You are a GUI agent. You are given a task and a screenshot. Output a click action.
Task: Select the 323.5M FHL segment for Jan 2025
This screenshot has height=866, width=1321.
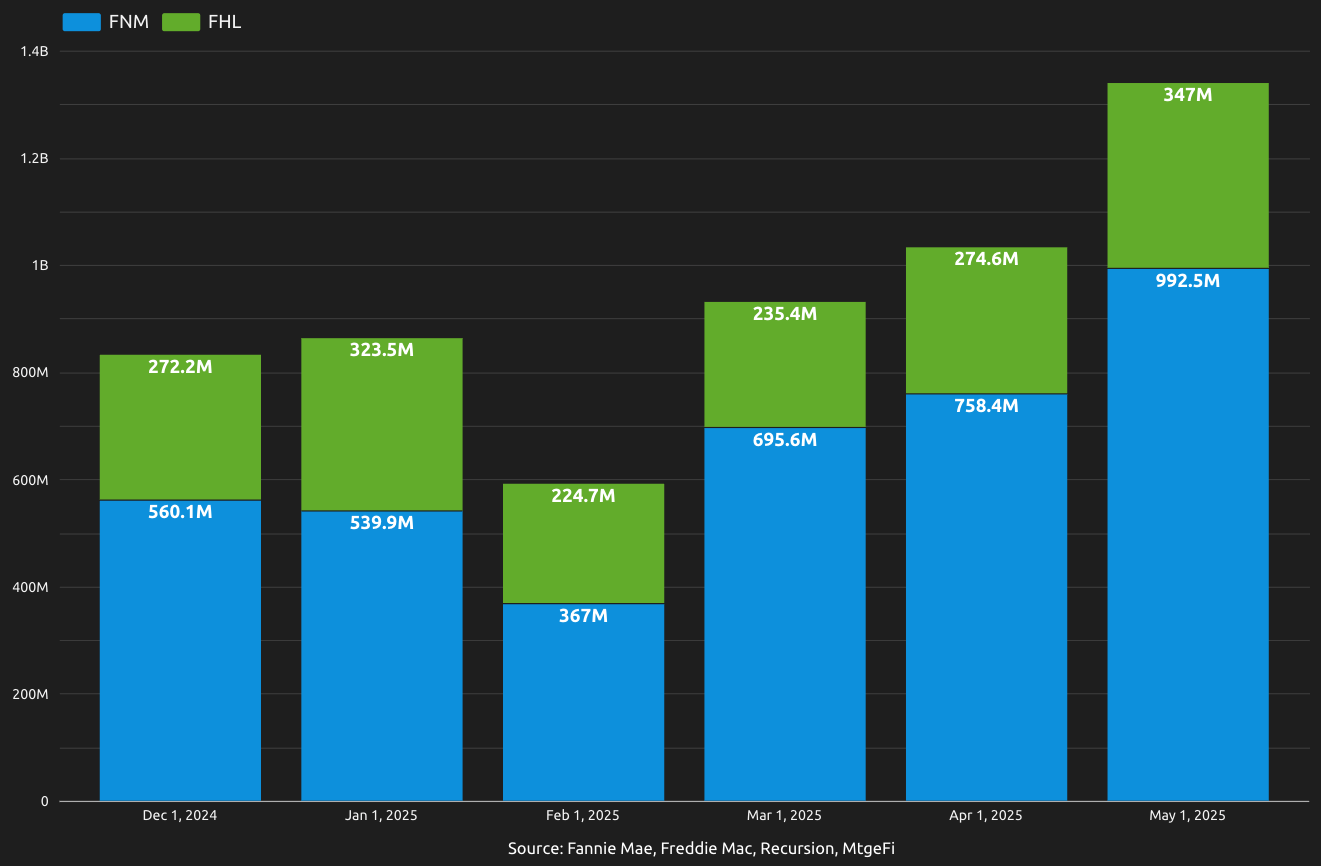pyautogui.click(x=381, y=420)
